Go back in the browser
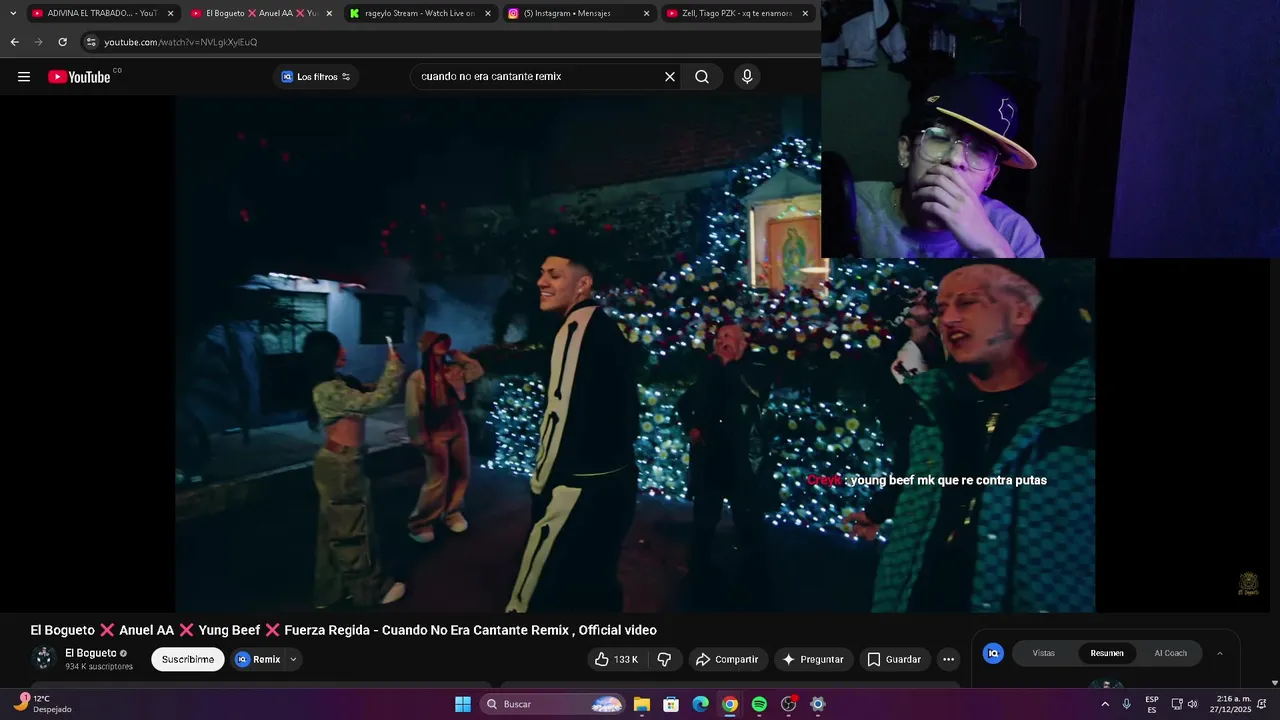 tap(14, 42)
